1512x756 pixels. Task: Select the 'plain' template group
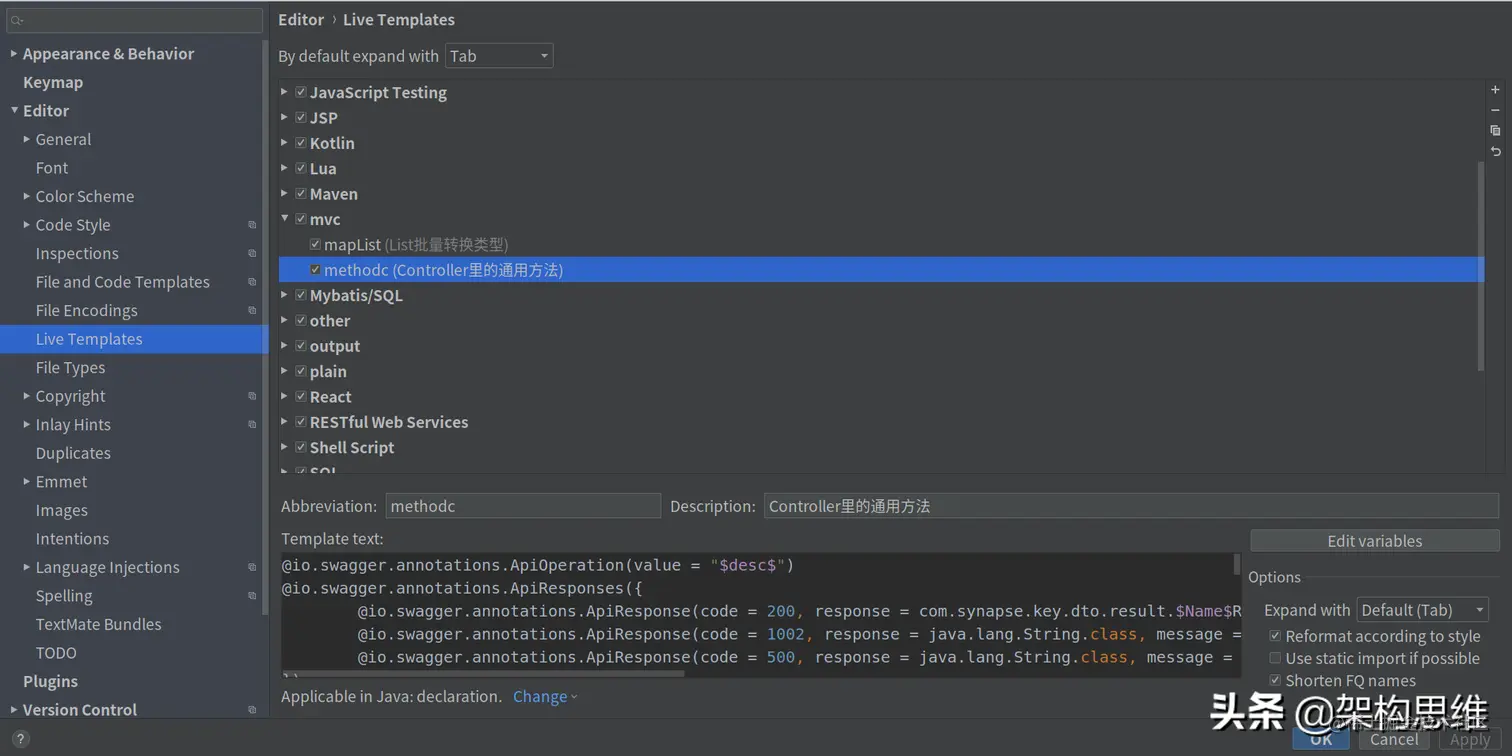click(328, 371)
